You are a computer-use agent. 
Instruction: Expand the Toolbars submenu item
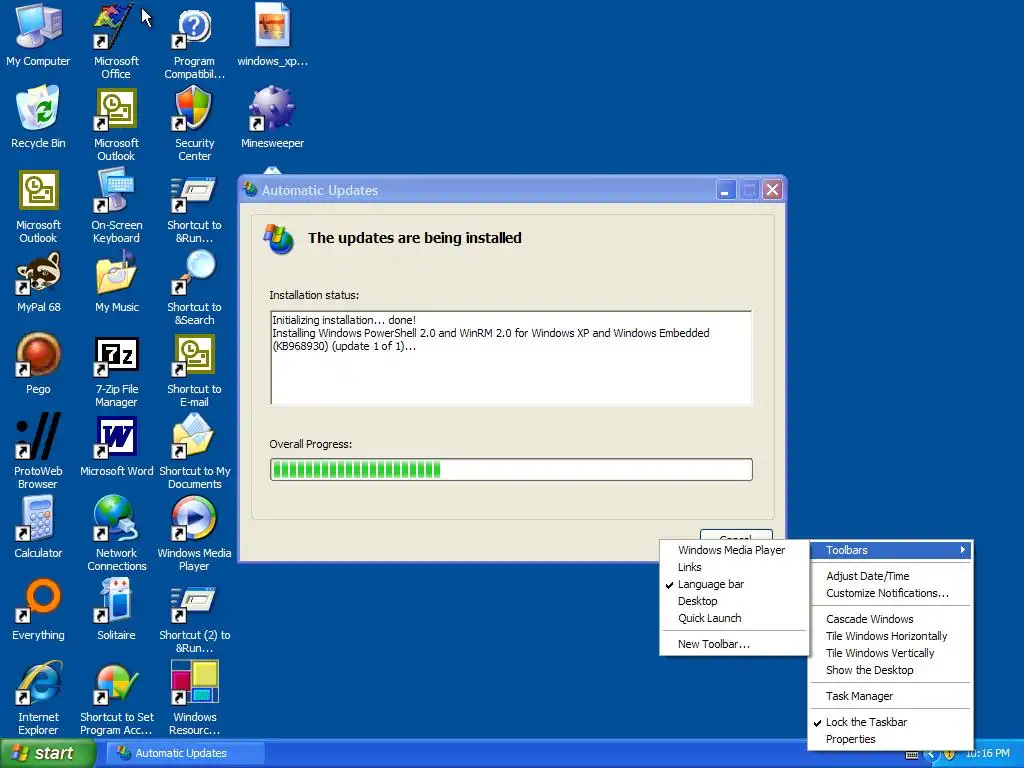(x=890, y=550)
